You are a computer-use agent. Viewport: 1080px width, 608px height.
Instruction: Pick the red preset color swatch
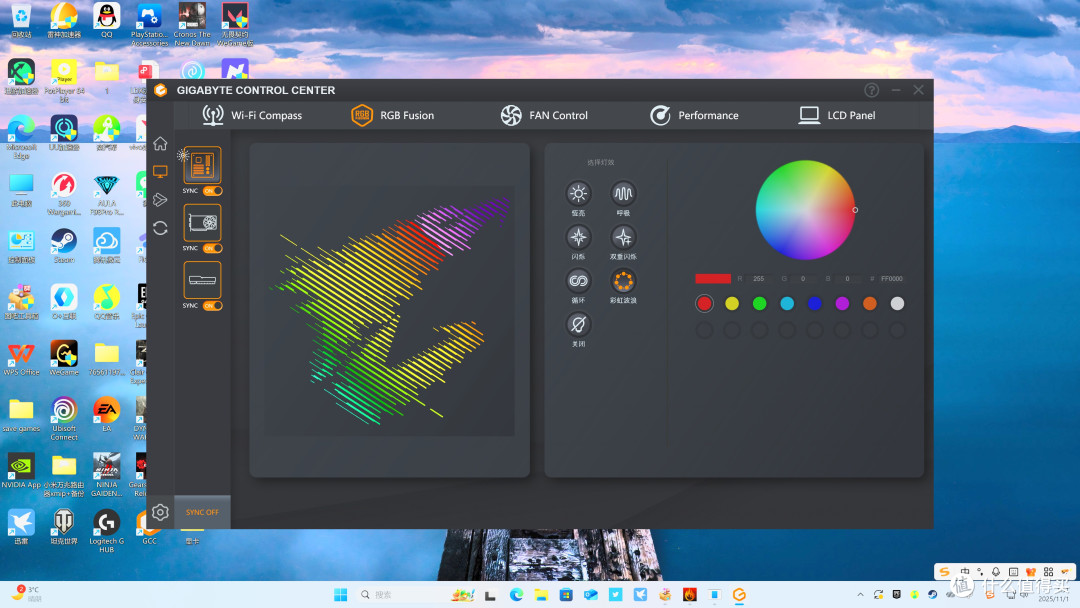[704, 304]
